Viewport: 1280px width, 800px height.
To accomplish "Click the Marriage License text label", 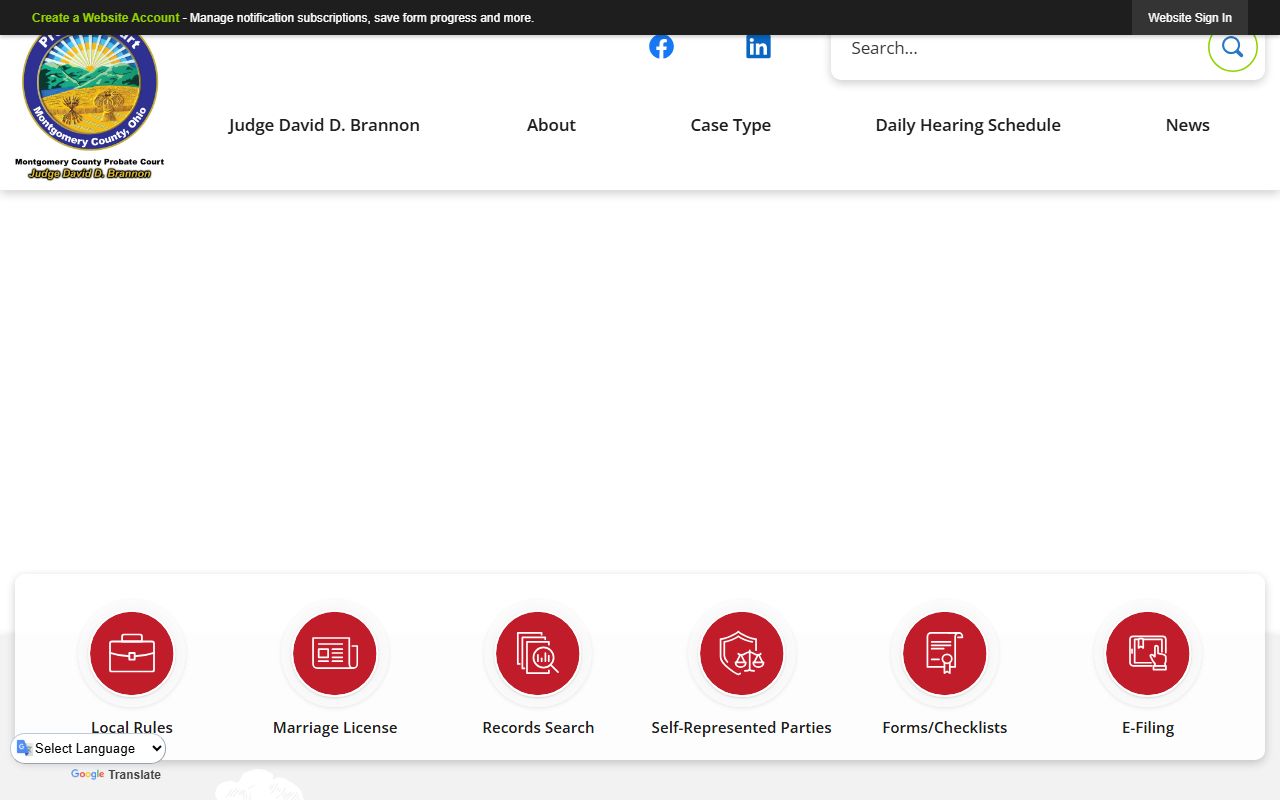I will 335,728.
